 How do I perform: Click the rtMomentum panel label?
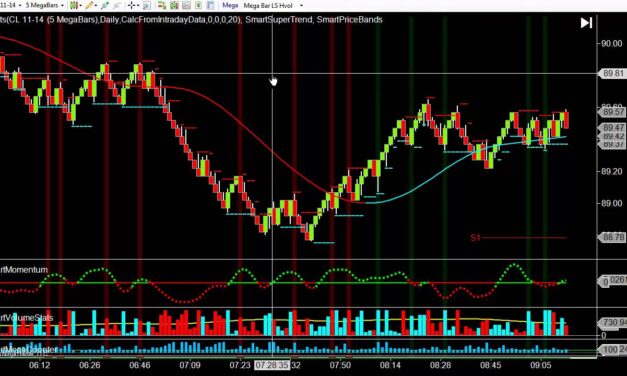point(24,270)
